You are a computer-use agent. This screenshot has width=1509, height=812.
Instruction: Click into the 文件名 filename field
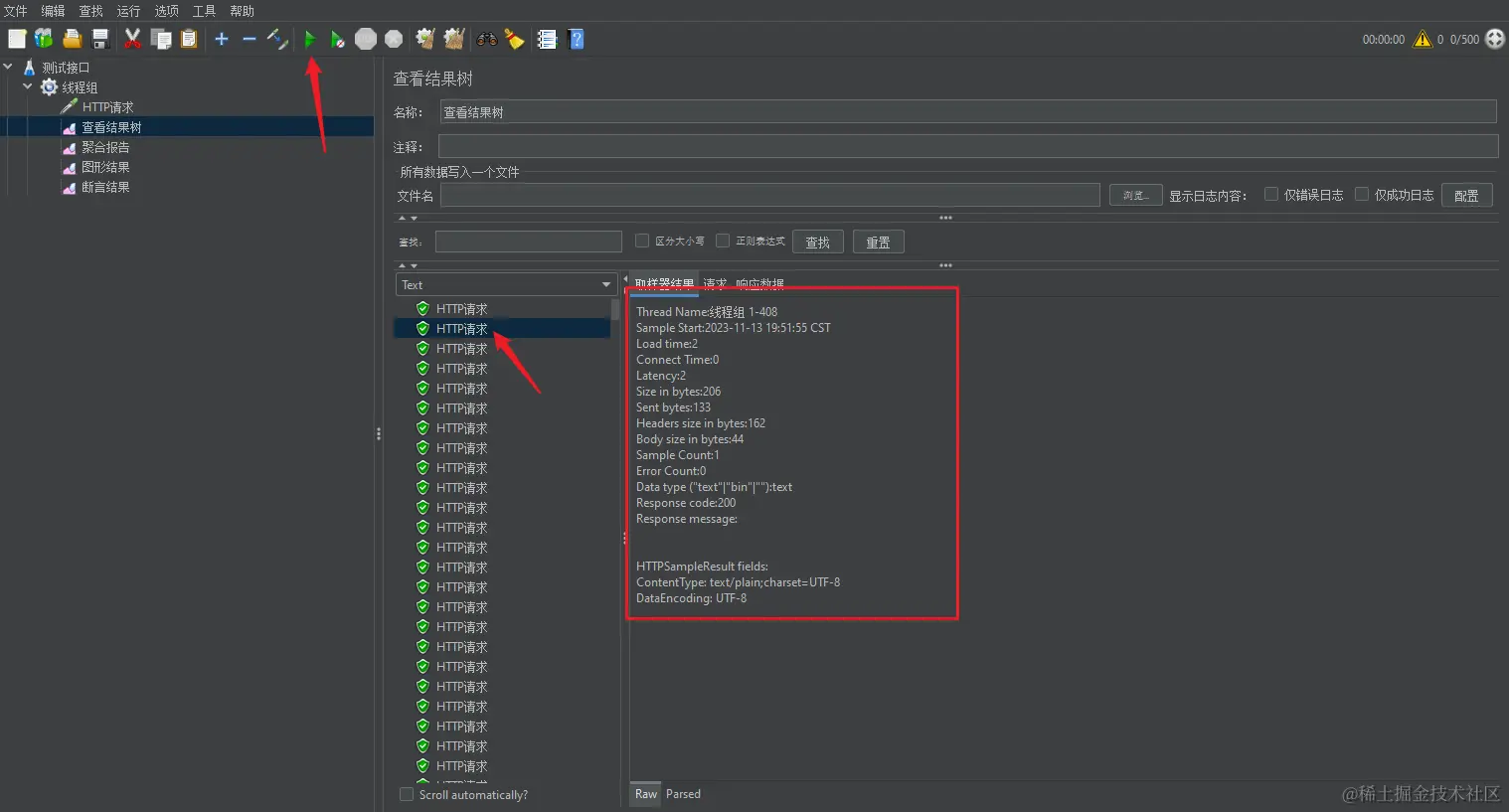point(770,195)
